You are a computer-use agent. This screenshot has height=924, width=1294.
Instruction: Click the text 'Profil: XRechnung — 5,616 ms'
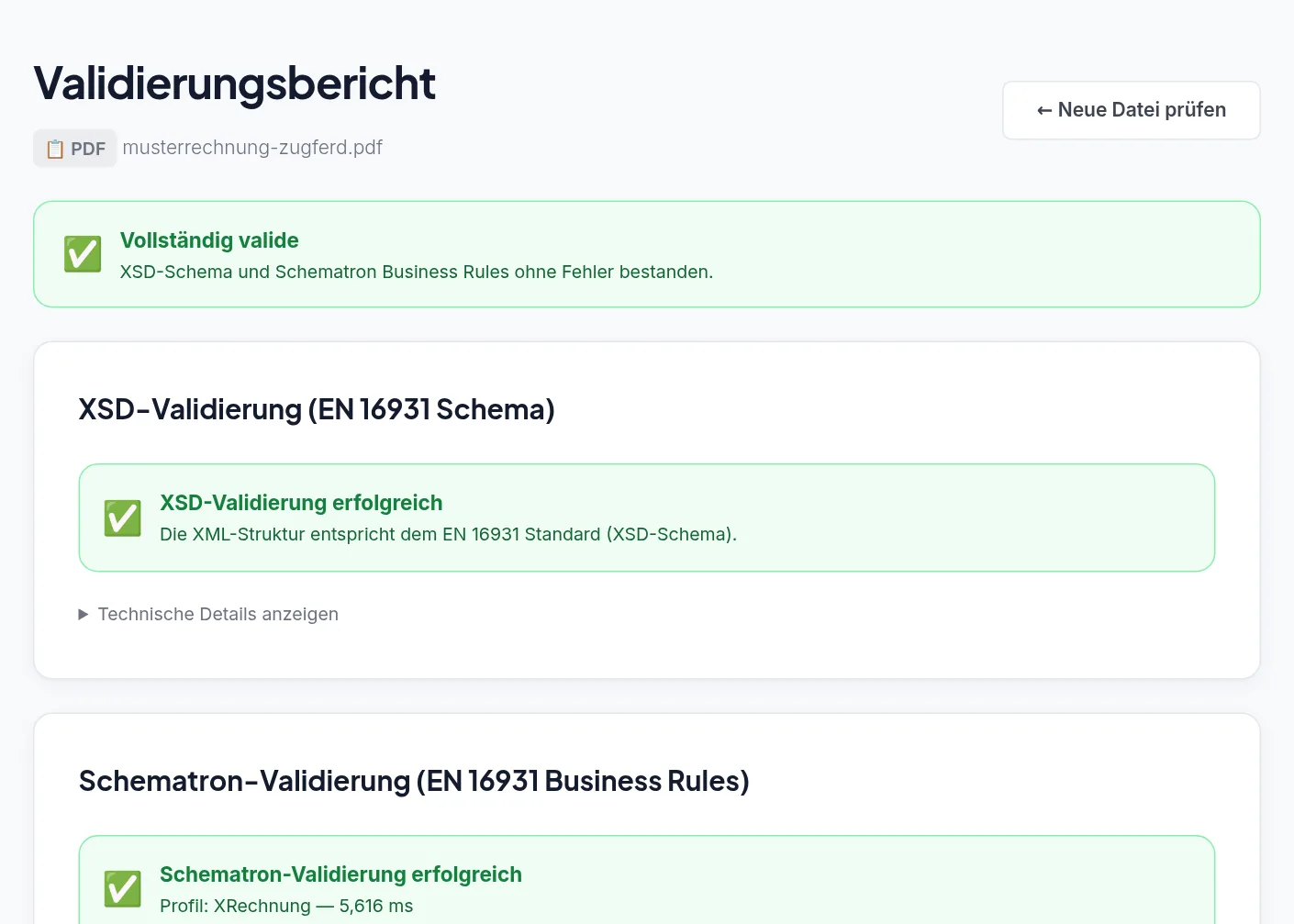click(x=286, y=906)
